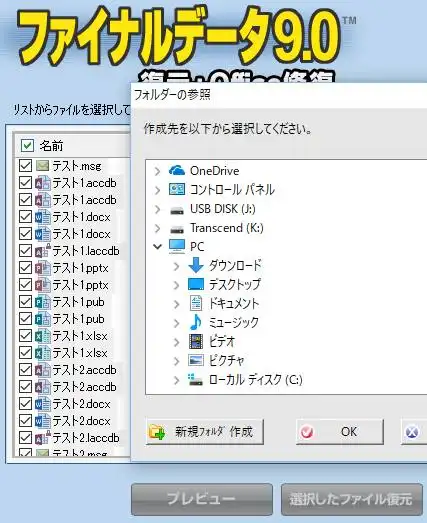Expand the OneDrive tree node

click(x=157, y=171)
